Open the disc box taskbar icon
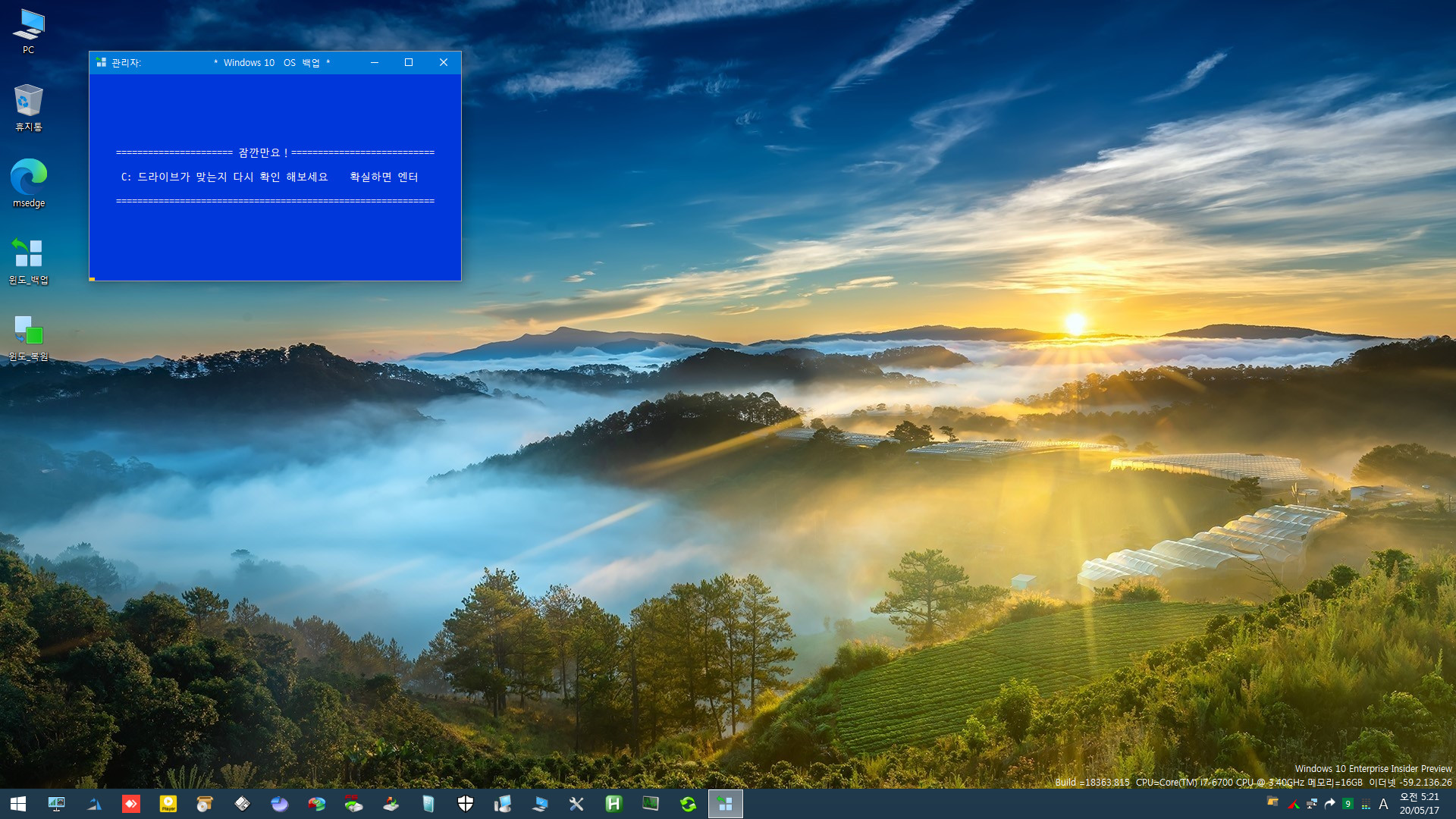Viewport: 1456px width, 819px height. point(205,804)
